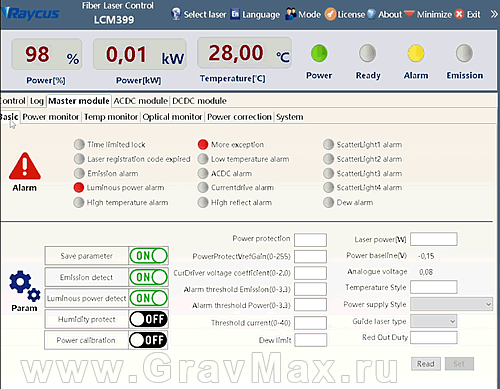This screenshot has height=389, width=500.
Task: Open the DCDC module tab
Action: (199, 101)
